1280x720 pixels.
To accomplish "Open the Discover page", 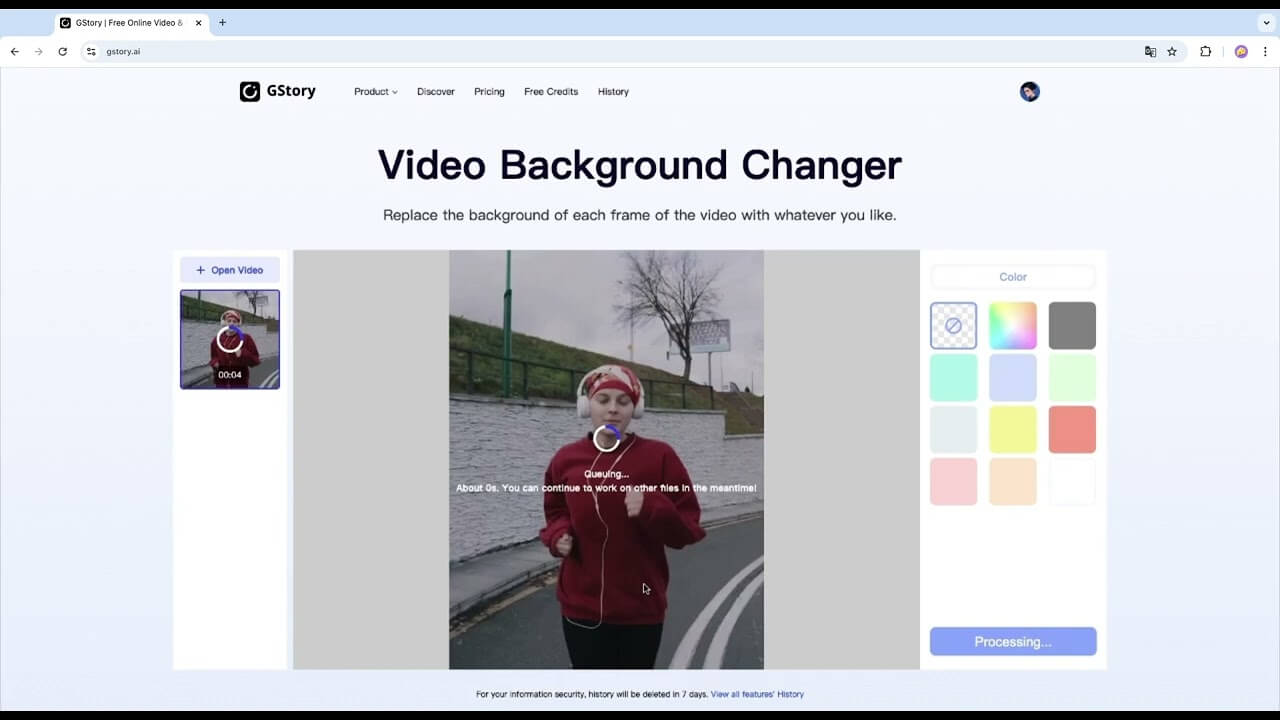I will [435, 91].
